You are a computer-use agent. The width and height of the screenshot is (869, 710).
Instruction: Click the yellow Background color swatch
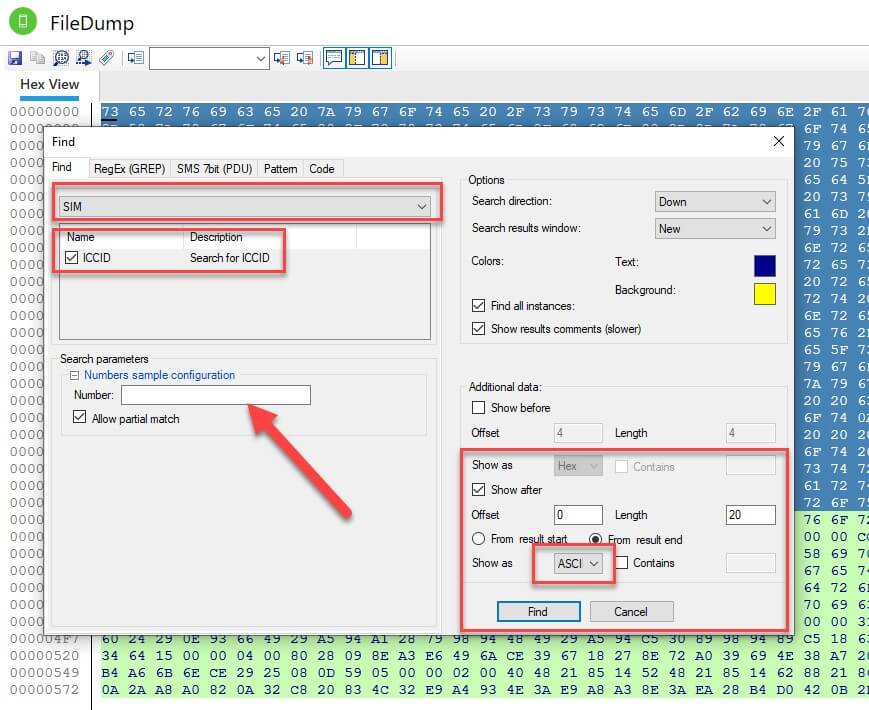(765, 294)
